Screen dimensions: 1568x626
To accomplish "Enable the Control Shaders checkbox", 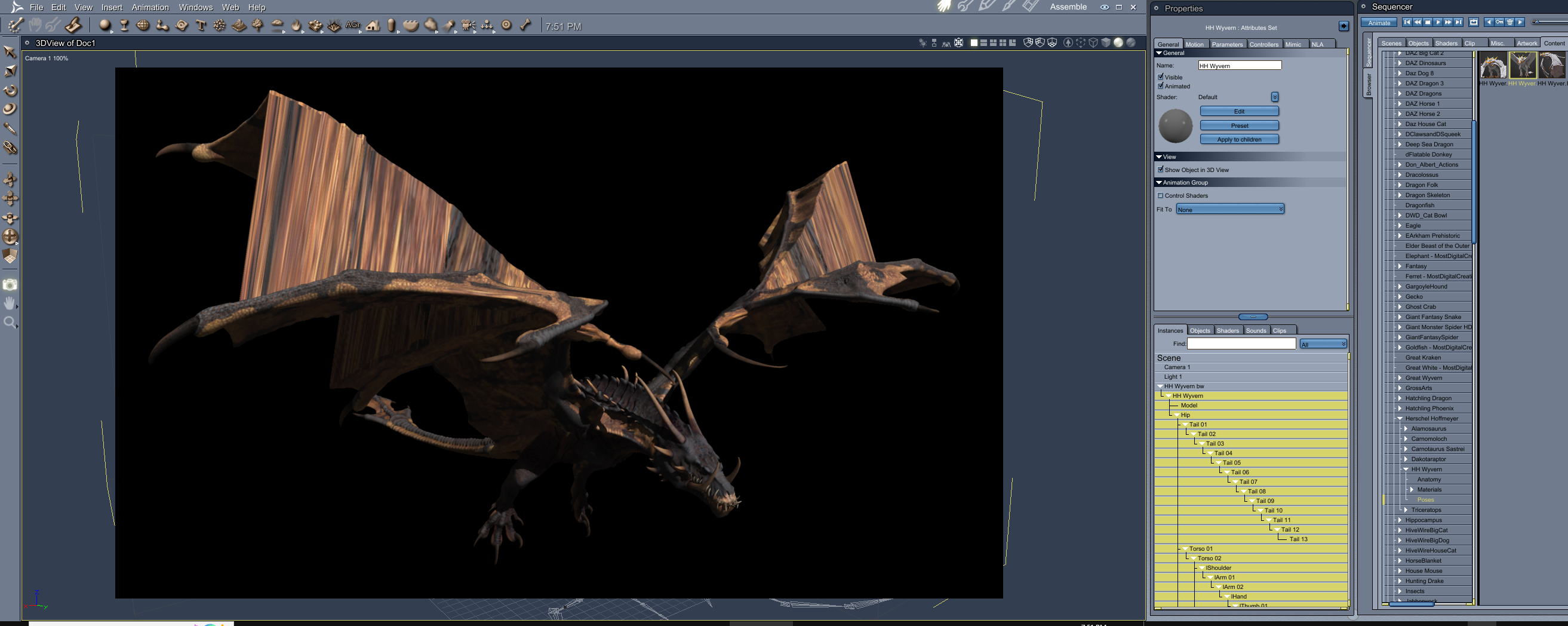I will pyautogui.click(x=1160, y=195).
